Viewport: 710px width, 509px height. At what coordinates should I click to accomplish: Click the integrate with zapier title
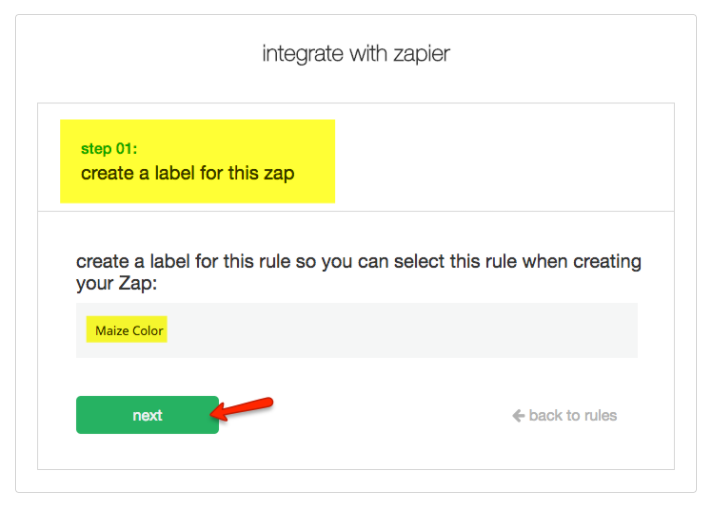coord(356,54)
